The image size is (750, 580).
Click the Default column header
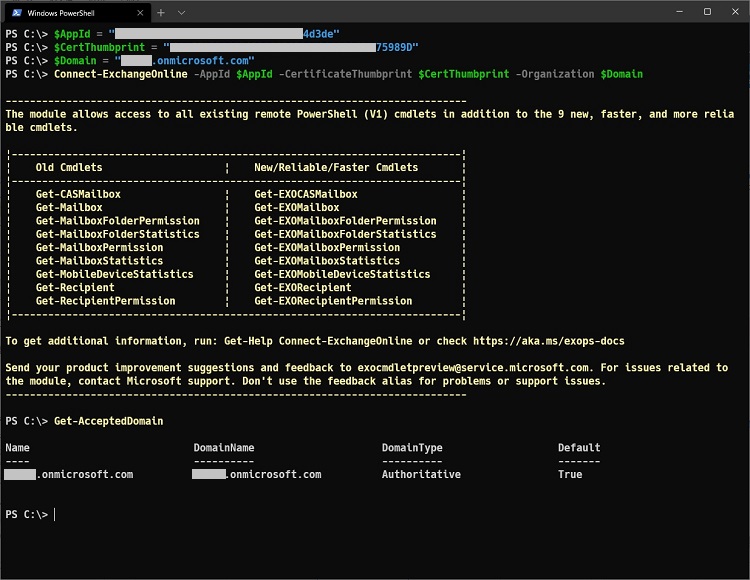click(579, 448)
